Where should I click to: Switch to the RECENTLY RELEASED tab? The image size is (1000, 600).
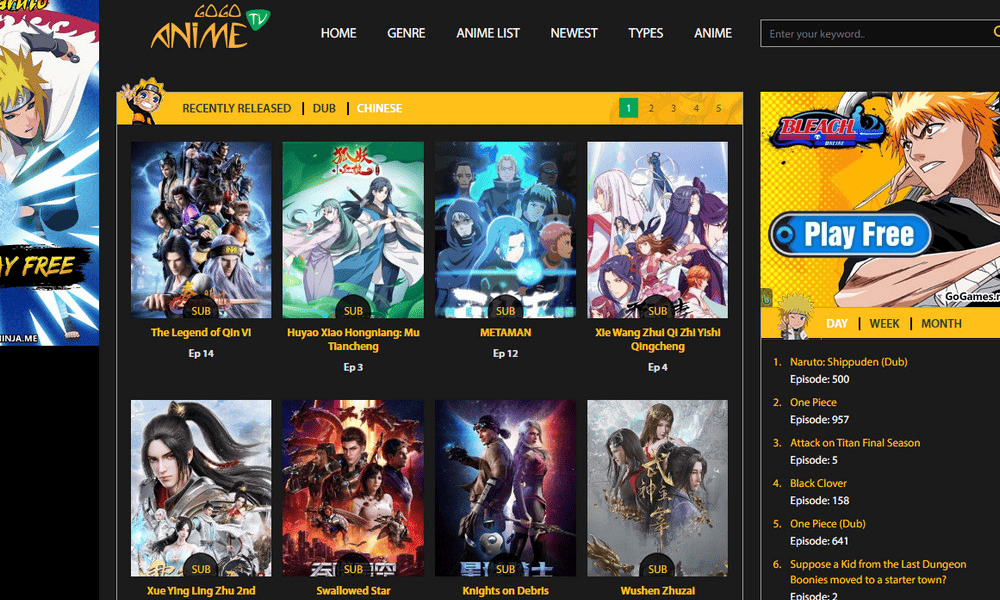click(237, 108)
